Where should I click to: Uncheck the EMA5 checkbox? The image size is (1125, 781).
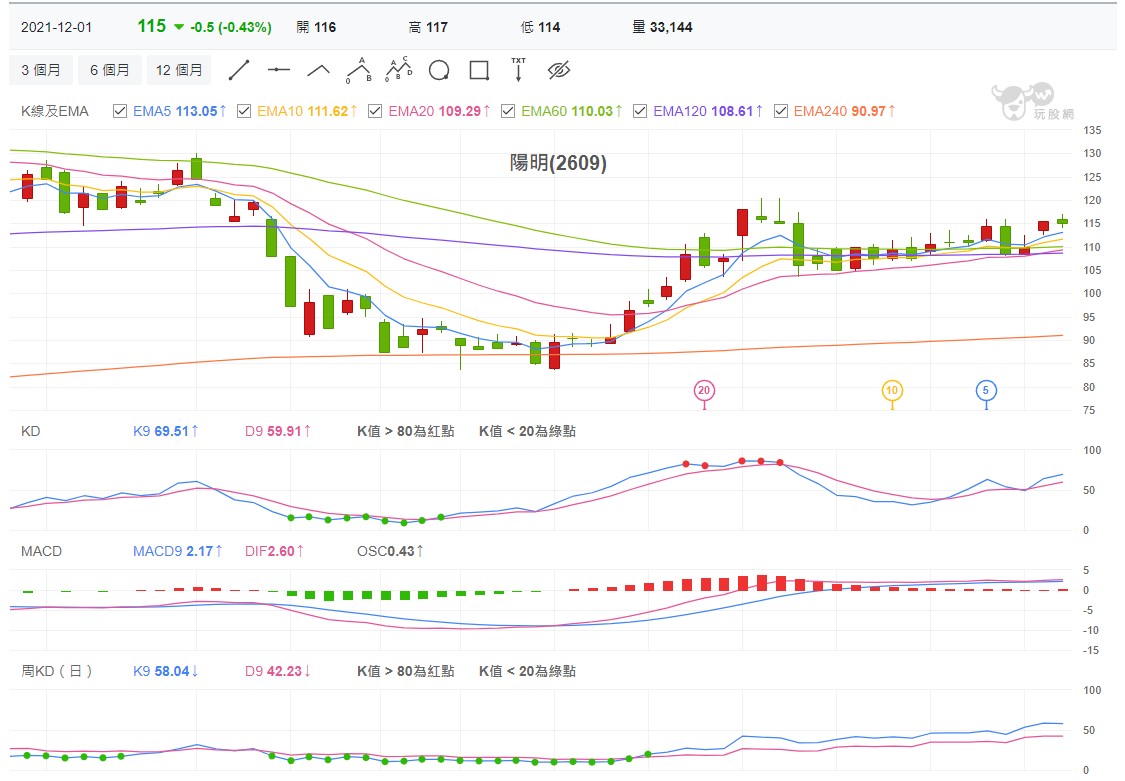pyautogui.click(x=120, y=111)
